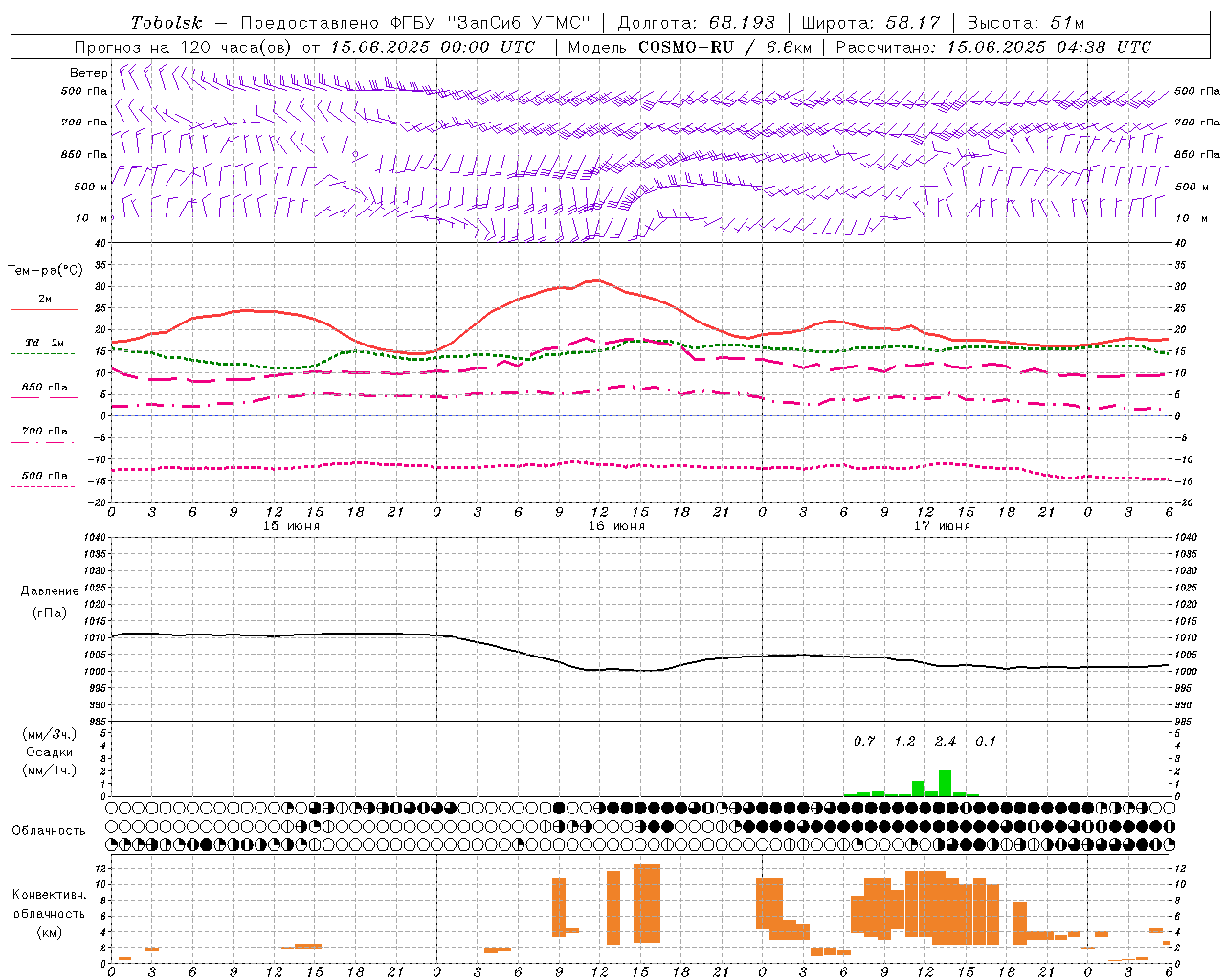1225x980 pixels.
Task: Click the "Долгота: 68.193" longitude value
Action: [x=696, y=23]
